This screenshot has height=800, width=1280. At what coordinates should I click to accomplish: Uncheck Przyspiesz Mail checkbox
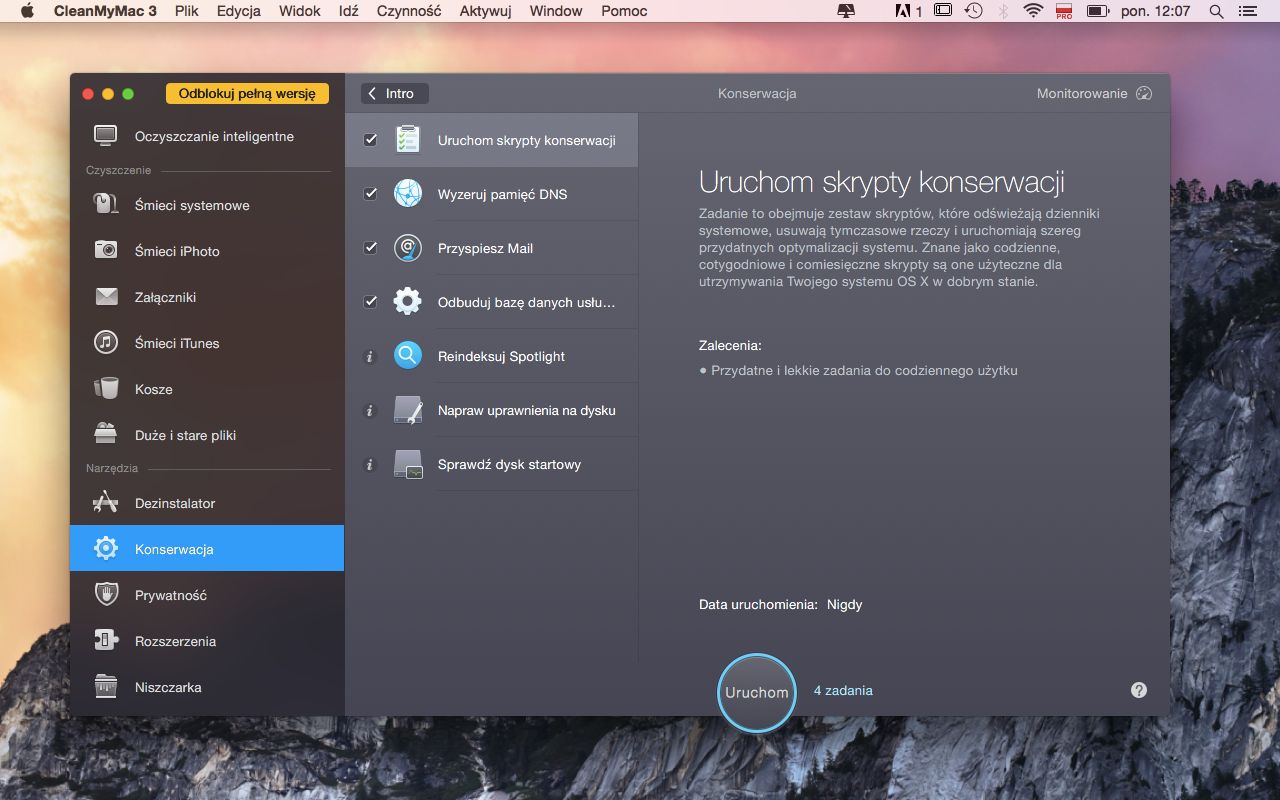pos(370,248)
